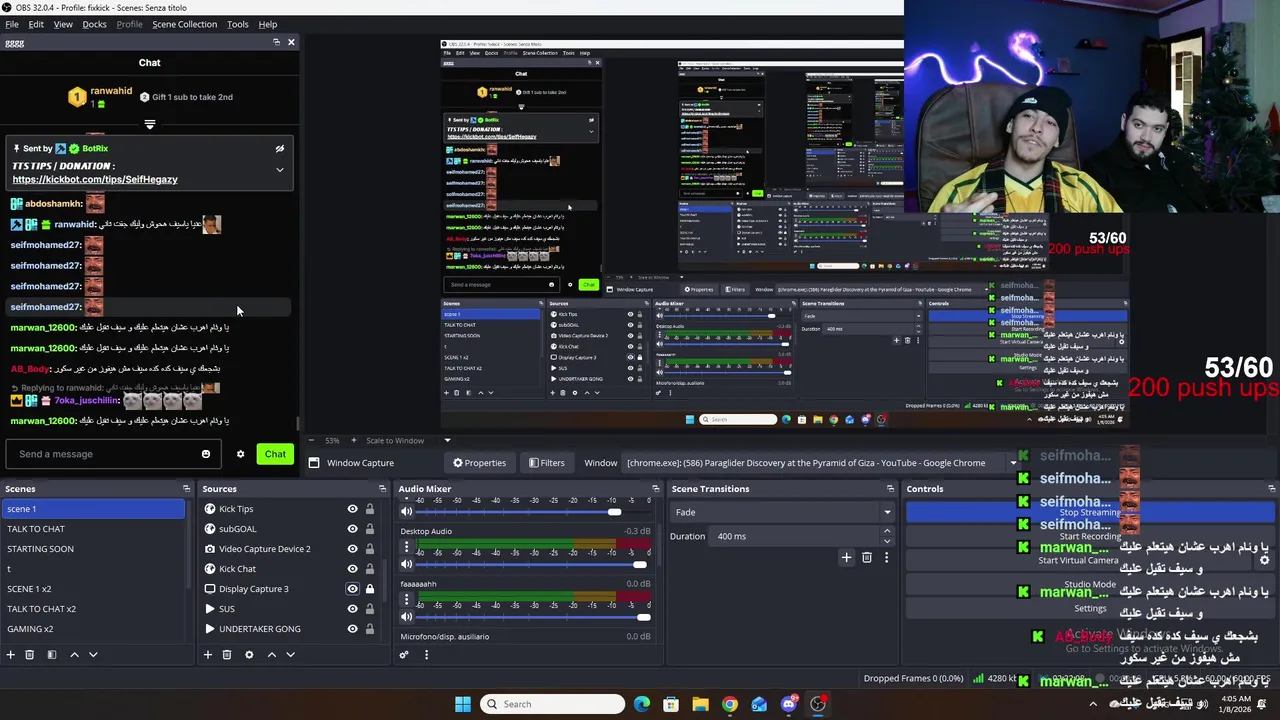Unpin the BotRix pinned message icon
The width and height of the screenshot is (1280, 720).
pos(280,149)
